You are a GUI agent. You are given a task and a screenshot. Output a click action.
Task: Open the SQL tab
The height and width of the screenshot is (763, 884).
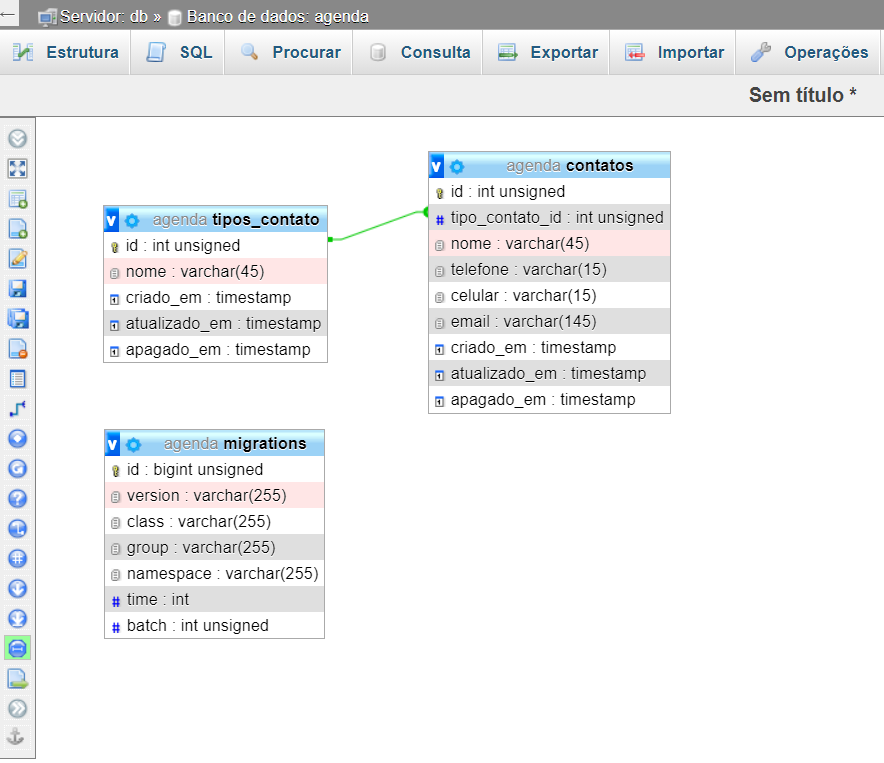[178, 52]
